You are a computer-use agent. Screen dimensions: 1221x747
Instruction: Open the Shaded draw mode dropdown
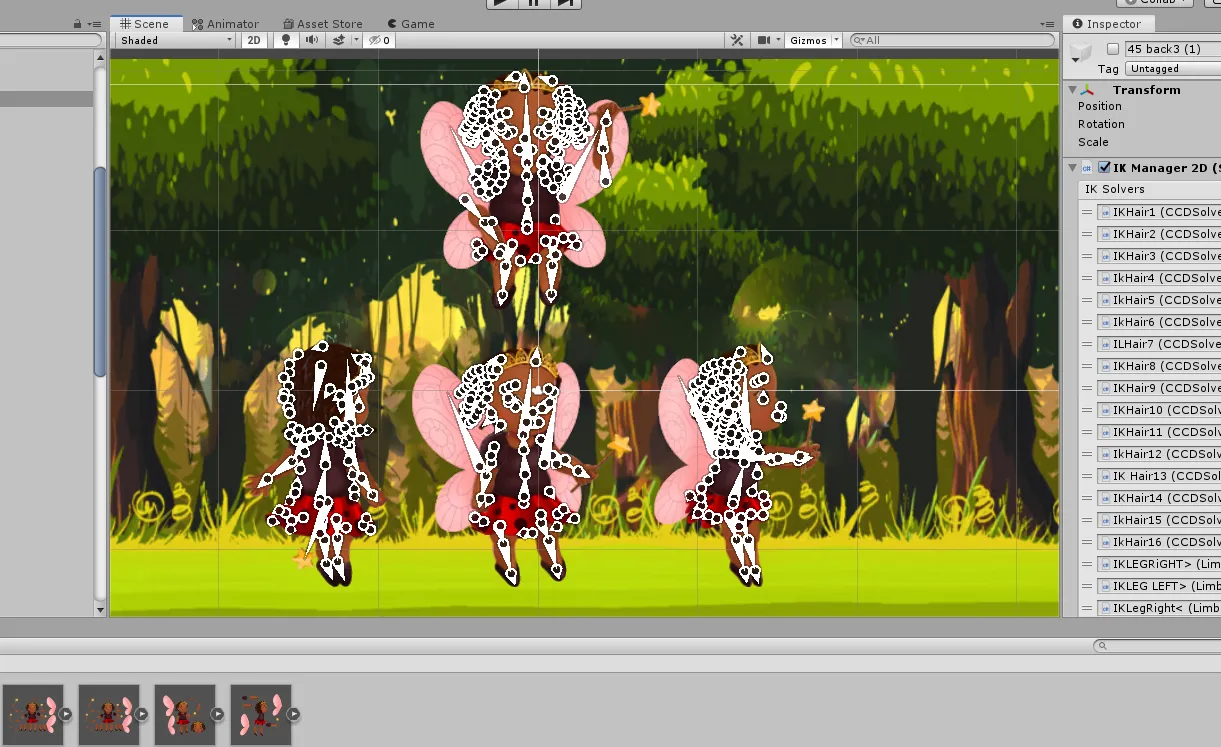[x=175, y=40]
